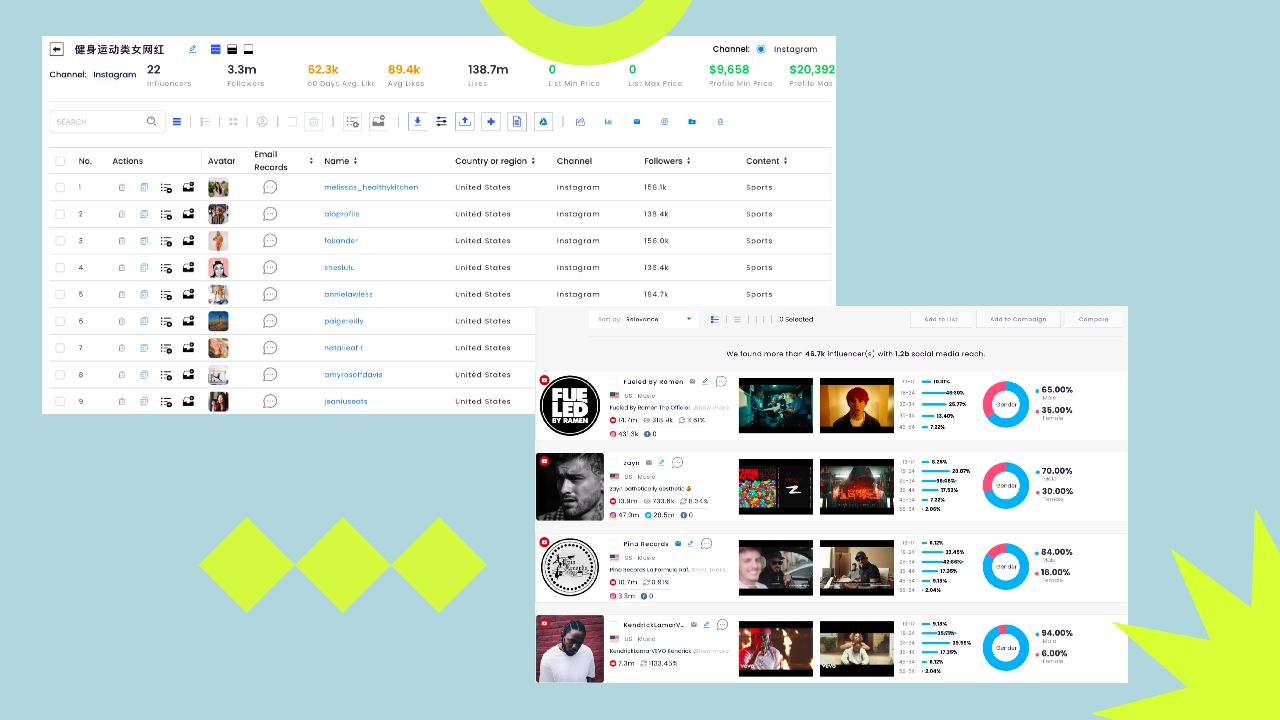Open the melissas_healthykitchen profile link
1280x720 pixels.
pos(371,187)
